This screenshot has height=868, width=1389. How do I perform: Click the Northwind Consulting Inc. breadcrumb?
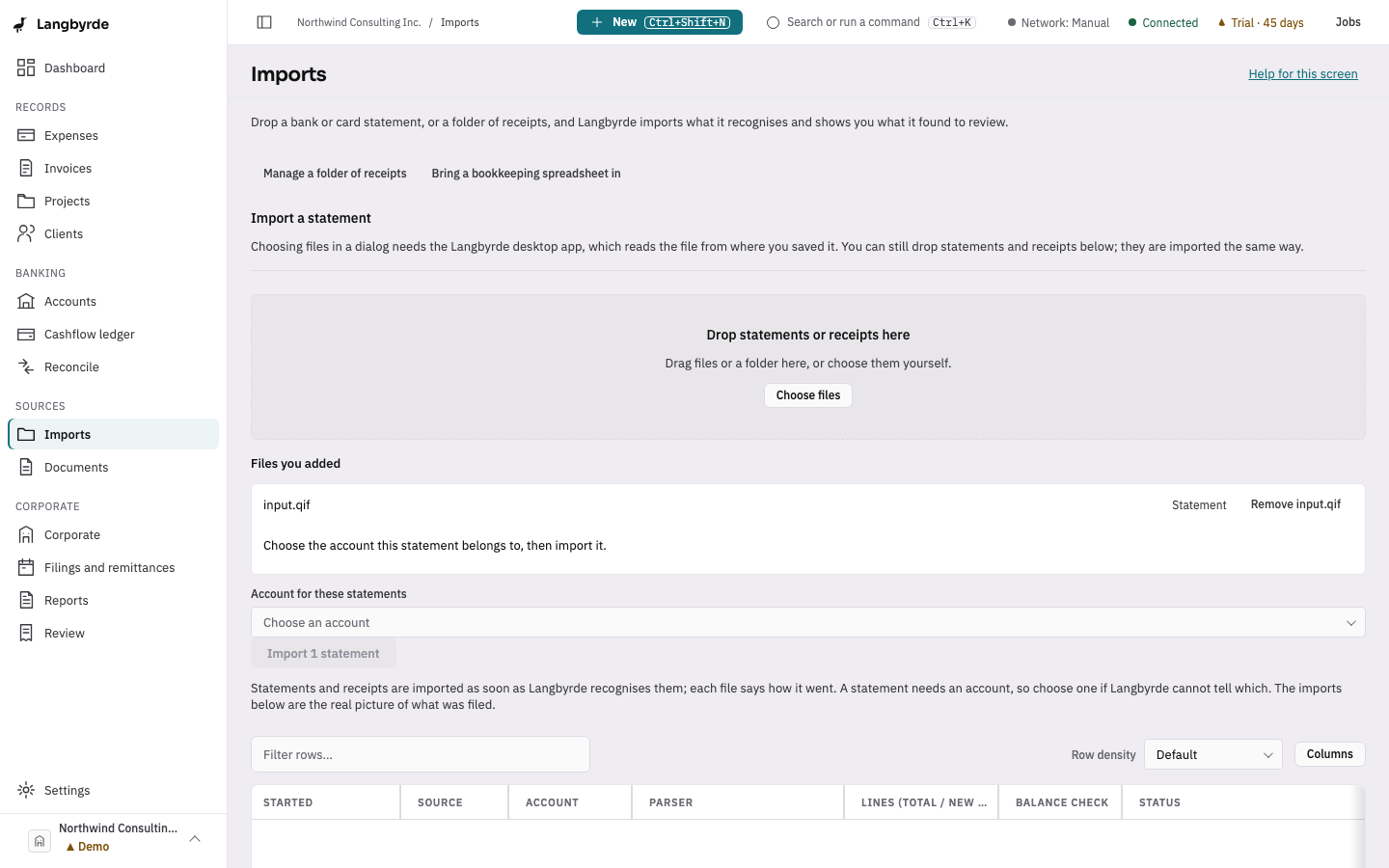click(x=359, y=22)
